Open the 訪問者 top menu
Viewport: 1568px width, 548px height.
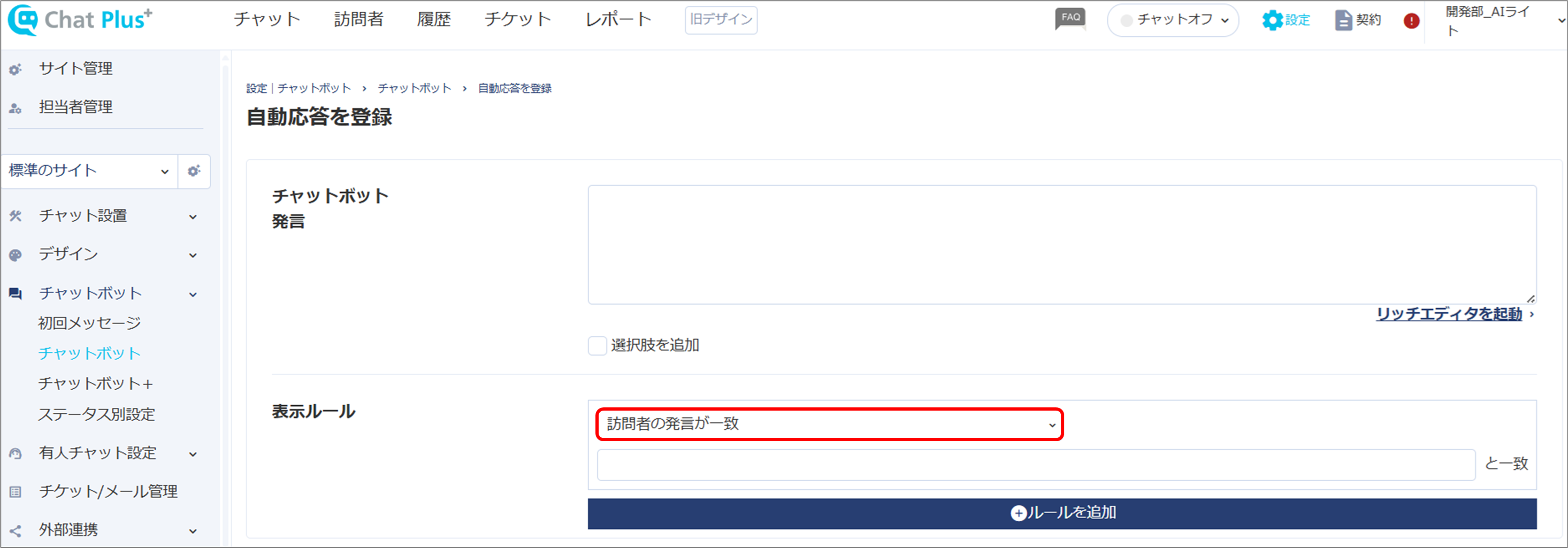[358, 19]
